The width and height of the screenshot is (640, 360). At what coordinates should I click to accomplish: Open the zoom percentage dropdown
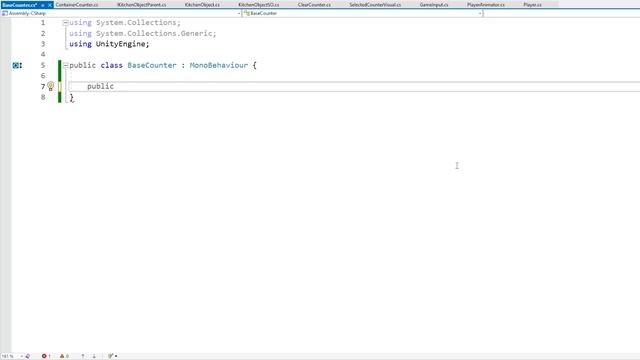(12, 356)
